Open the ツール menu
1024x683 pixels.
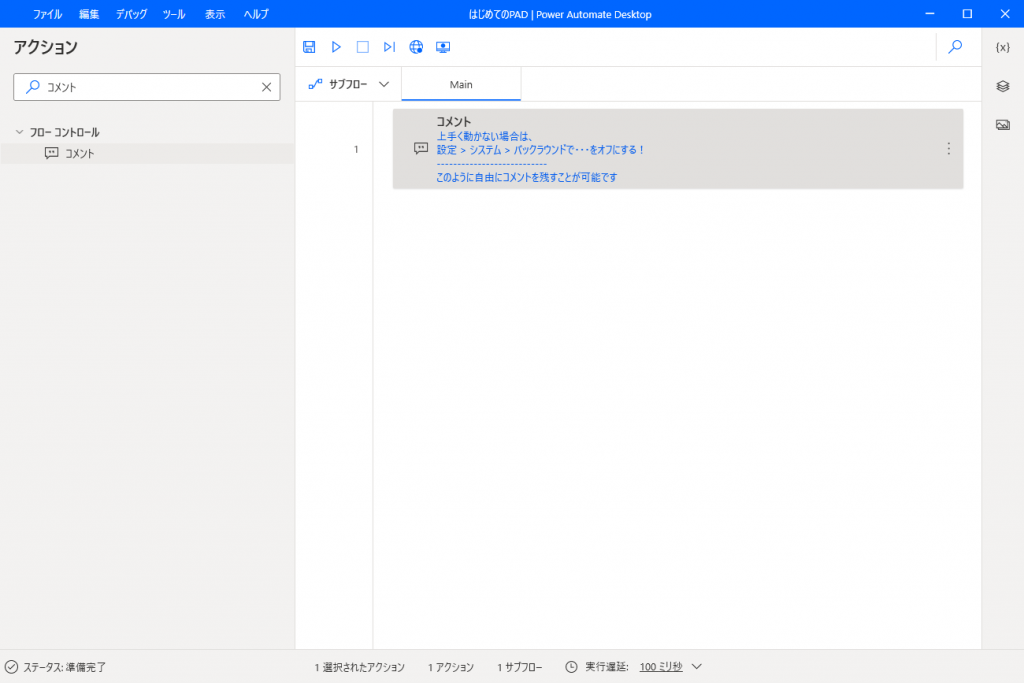click(x=174, y=14)
